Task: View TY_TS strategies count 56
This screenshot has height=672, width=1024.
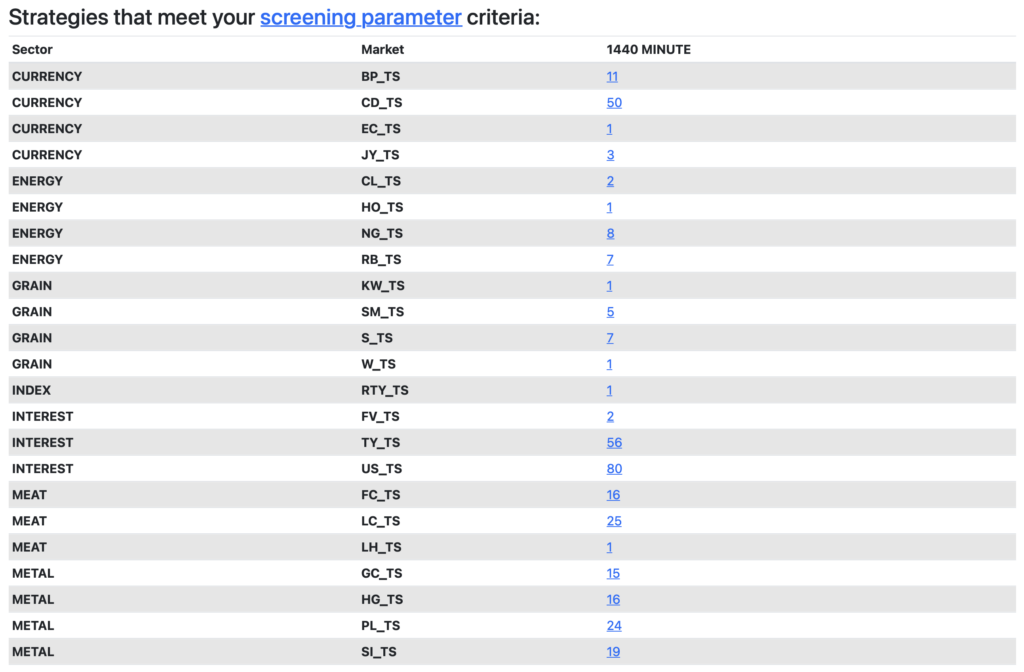Action: click(x=614, y=442)
